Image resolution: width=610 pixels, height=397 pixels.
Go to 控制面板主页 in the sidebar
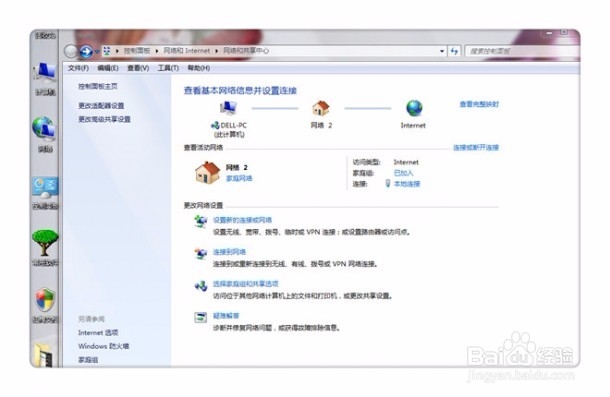(98, 86)
